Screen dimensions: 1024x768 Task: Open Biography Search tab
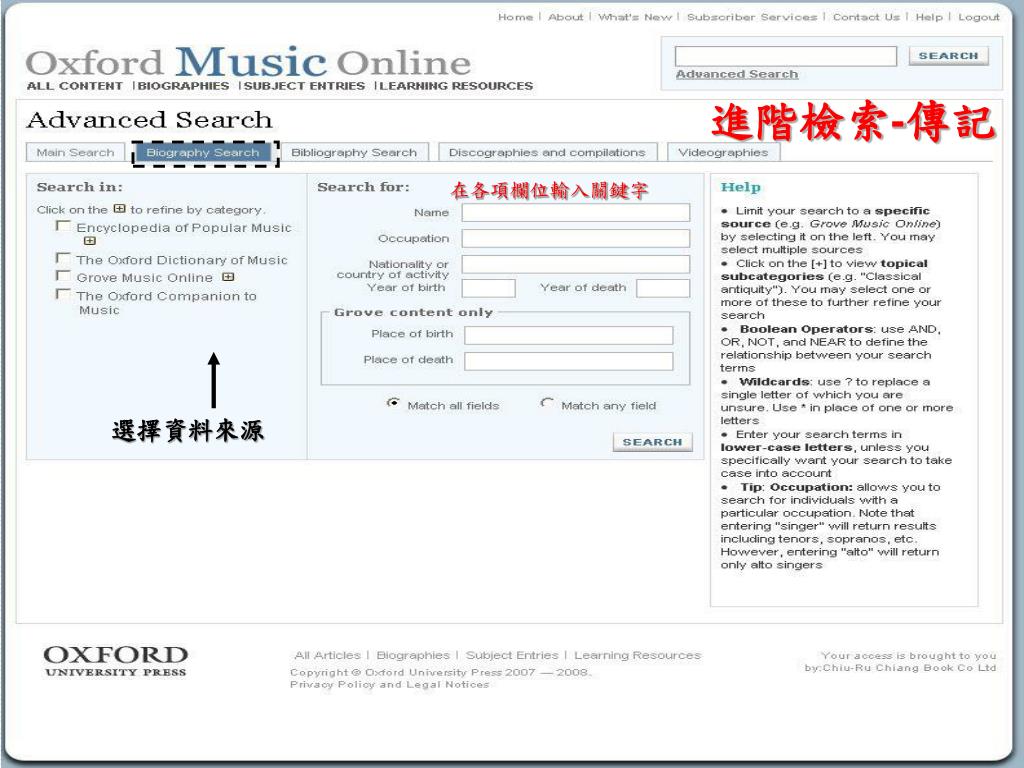pos(202,152)
